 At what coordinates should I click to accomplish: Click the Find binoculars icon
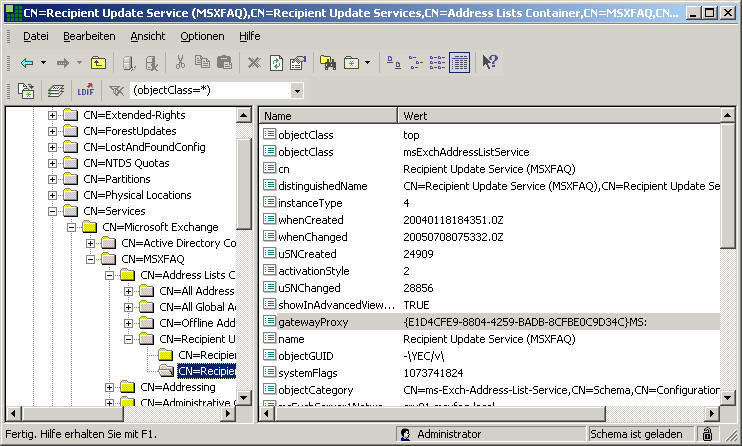(x=328, y=62)
